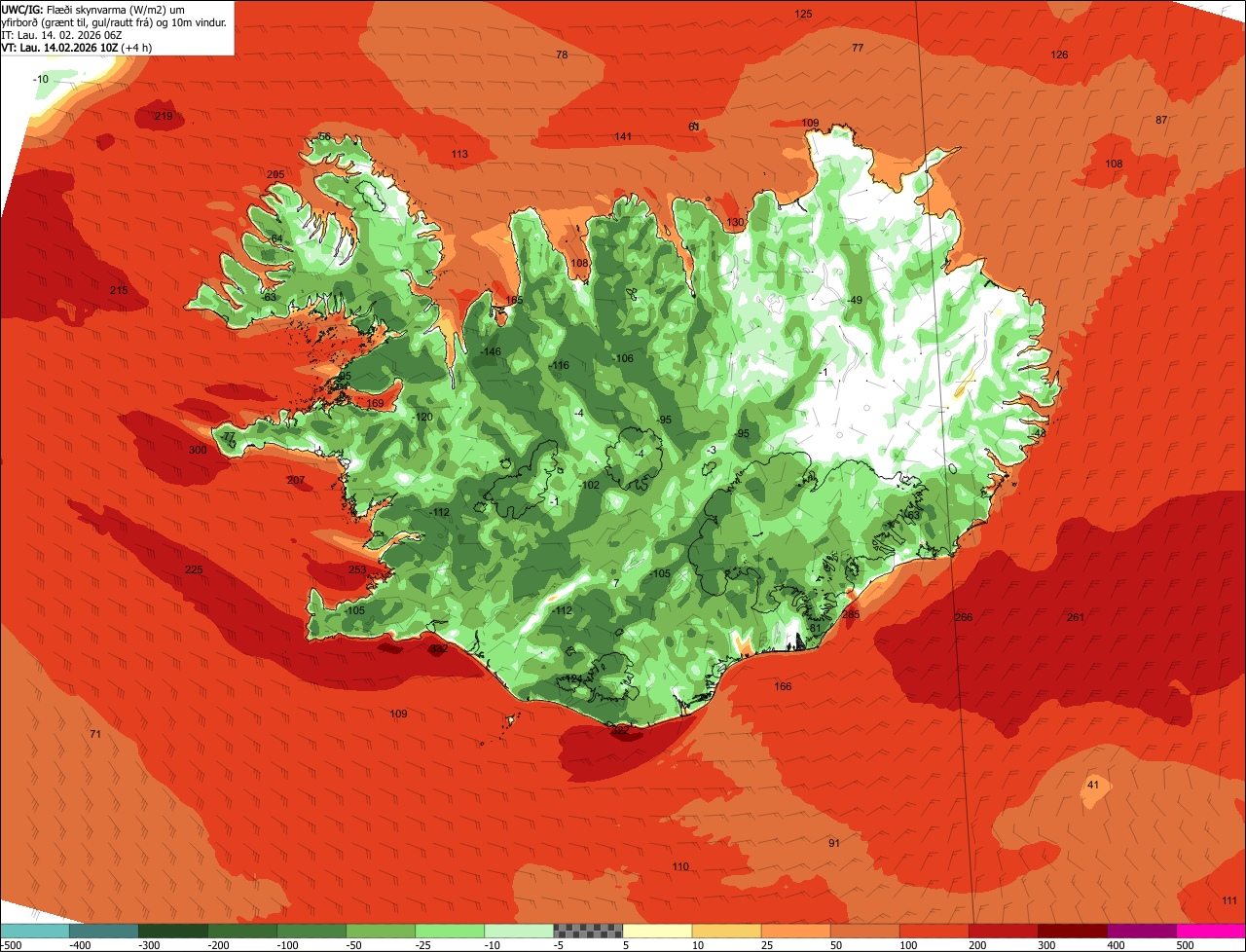
Task: Click the checkered legend segment between -5 and 5
Action: (588, 931)
